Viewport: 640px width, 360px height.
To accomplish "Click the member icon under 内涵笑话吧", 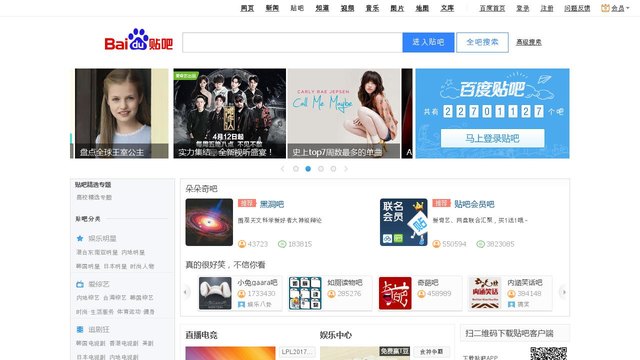I will coord(511,294).
